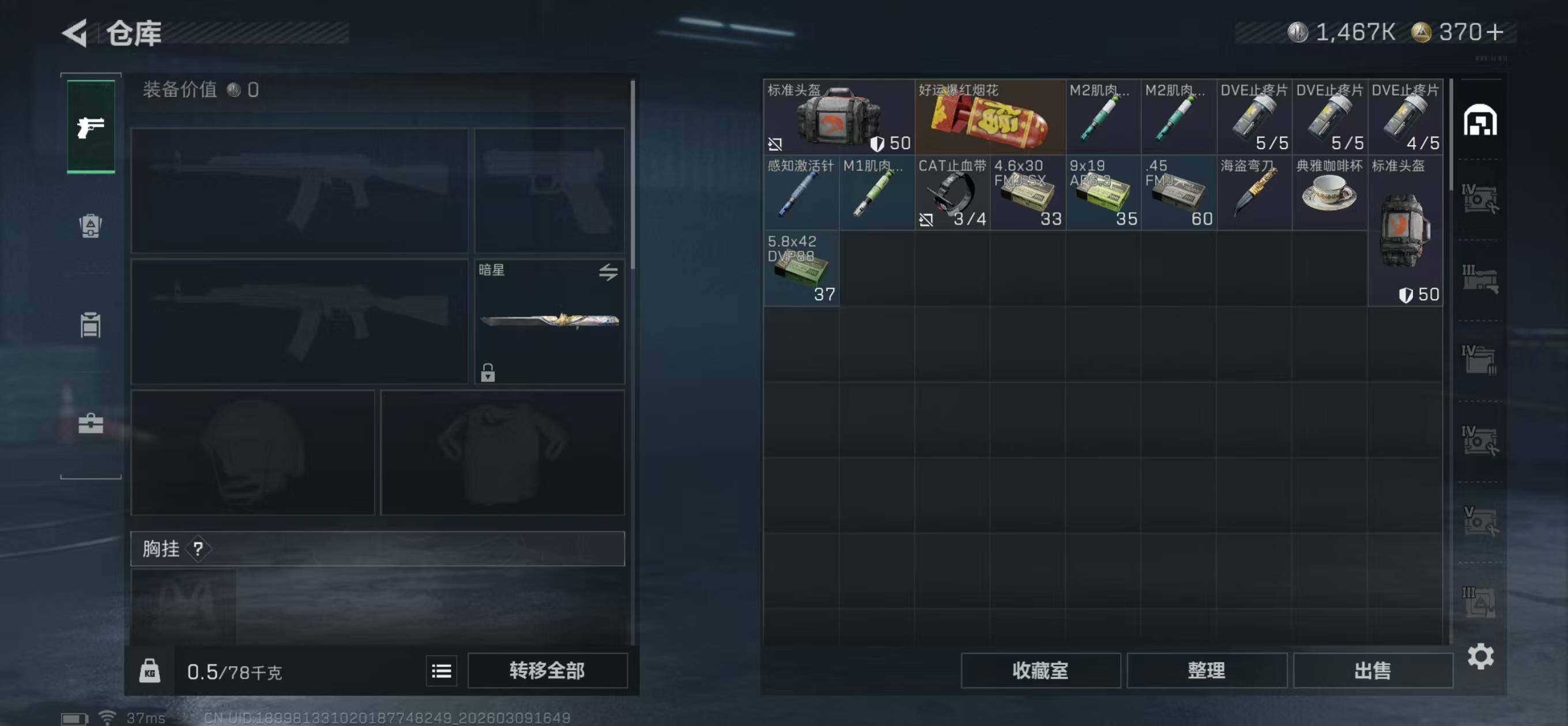Open the 收藏室 collection room
This screenshot has width=1568, height=726.
[x=1041, y=671]
